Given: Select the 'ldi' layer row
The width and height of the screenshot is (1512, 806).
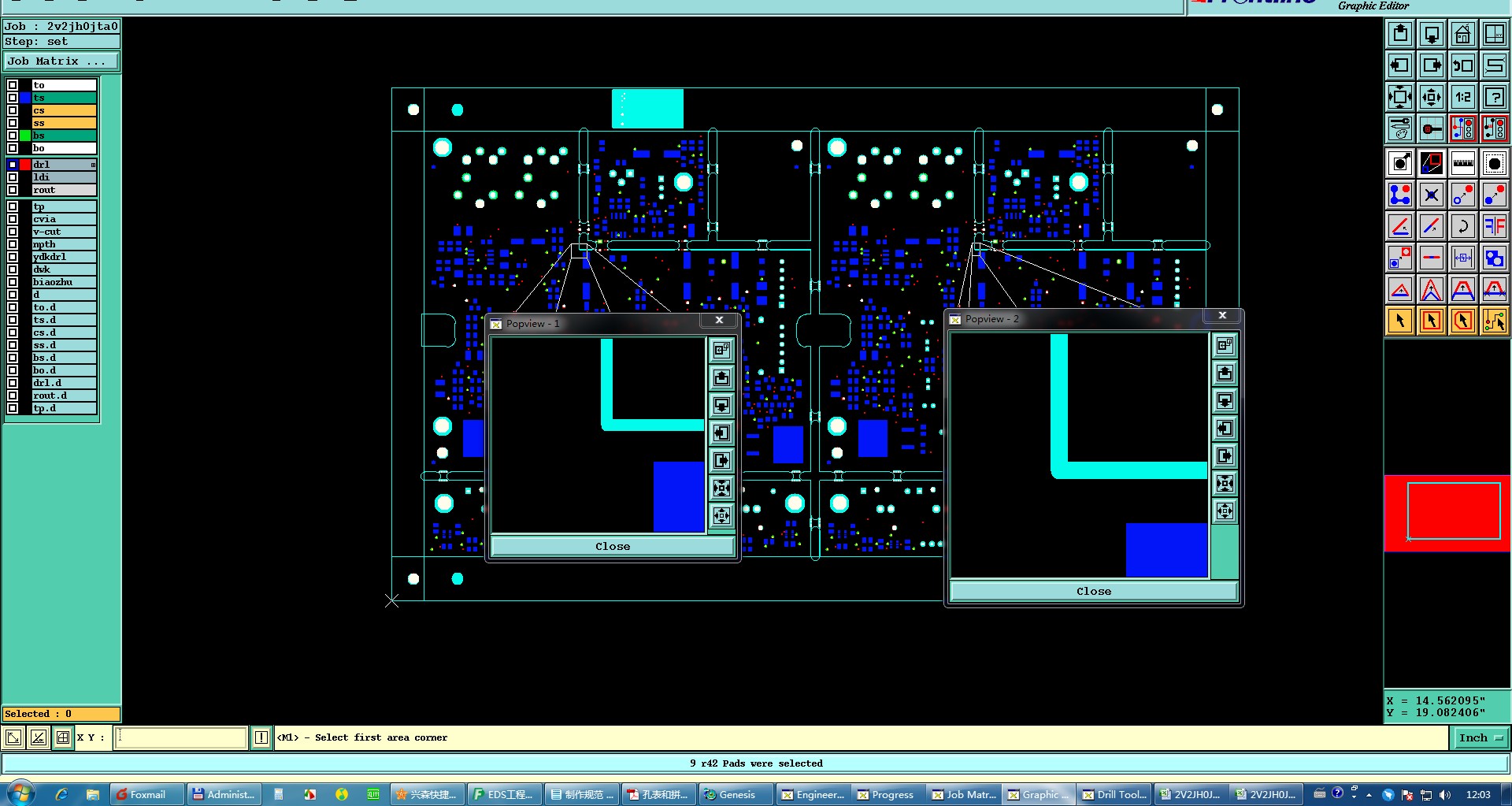Looking at the screenshot, I should 64,177.
